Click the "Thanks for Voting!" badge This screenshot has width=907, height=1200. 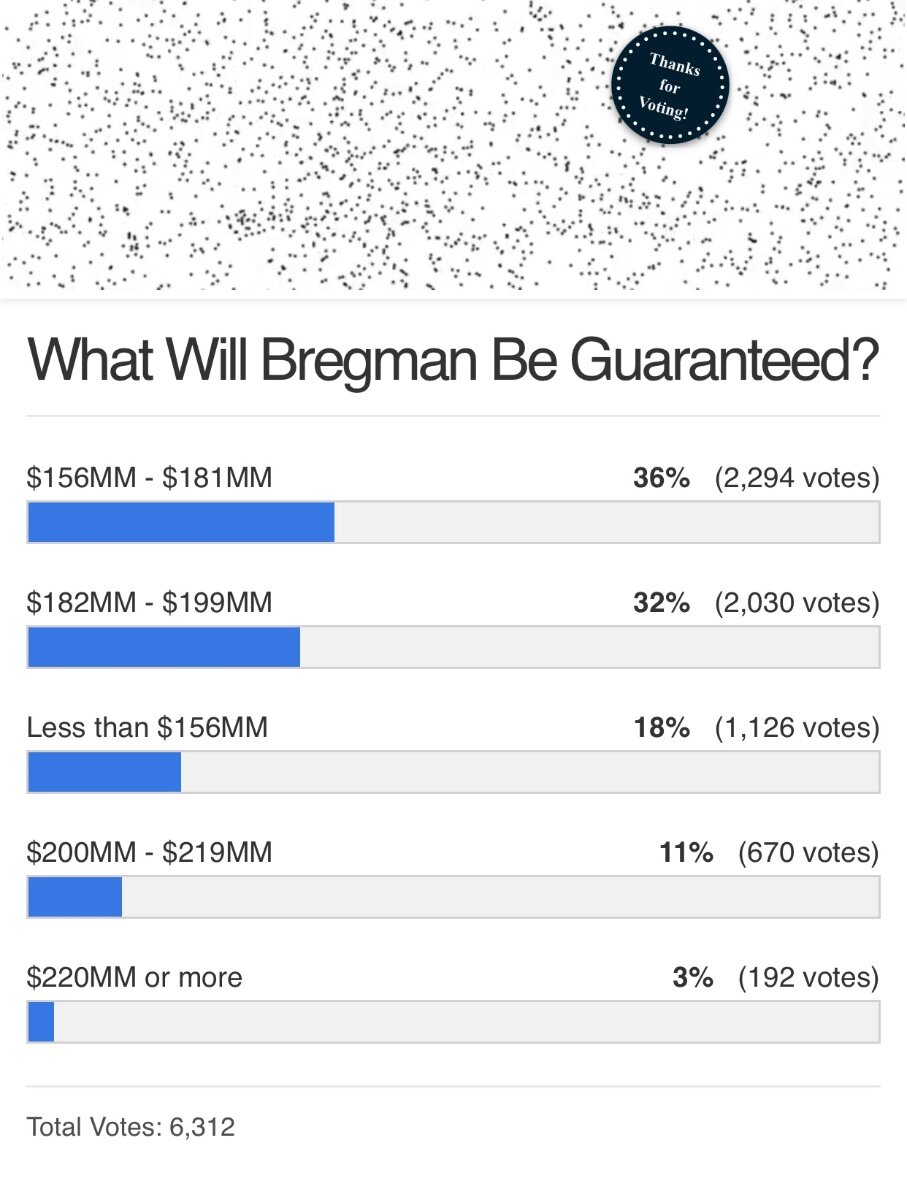tap(670, 86)
